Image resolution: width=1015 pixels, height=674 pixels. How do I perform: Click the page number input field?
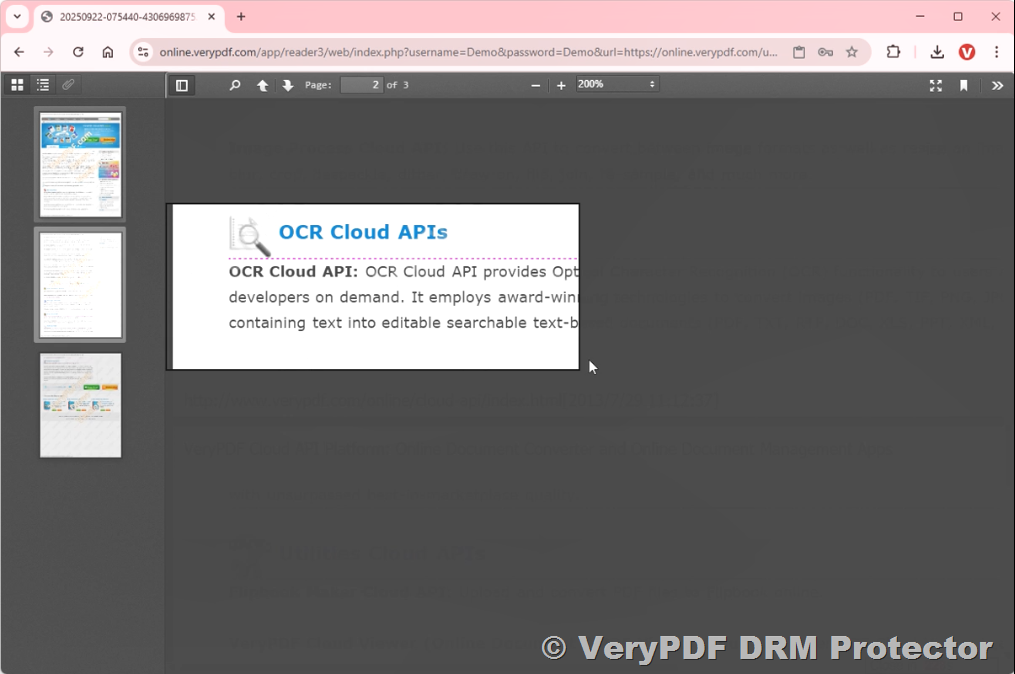(362, 85)
